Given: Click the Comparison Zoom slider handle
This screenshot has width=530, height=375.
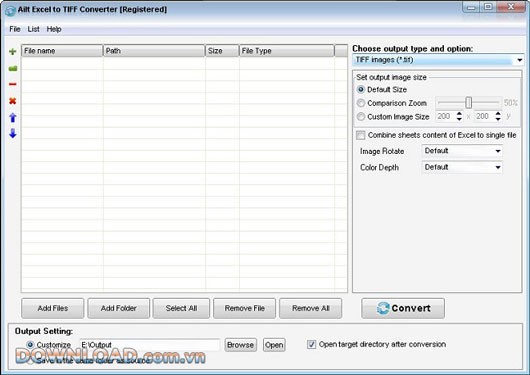Looking at the screenshot, I should point(468,102).
